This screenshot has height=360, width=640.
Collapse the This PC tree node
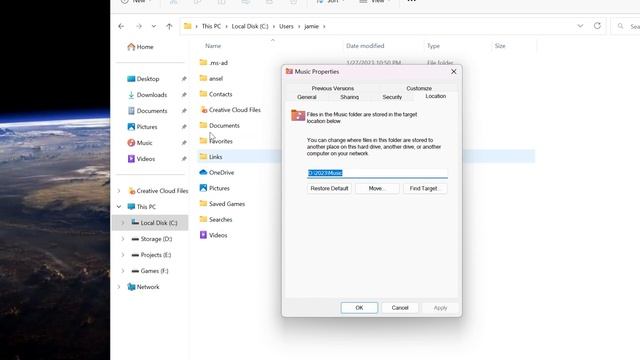(119, 207)
